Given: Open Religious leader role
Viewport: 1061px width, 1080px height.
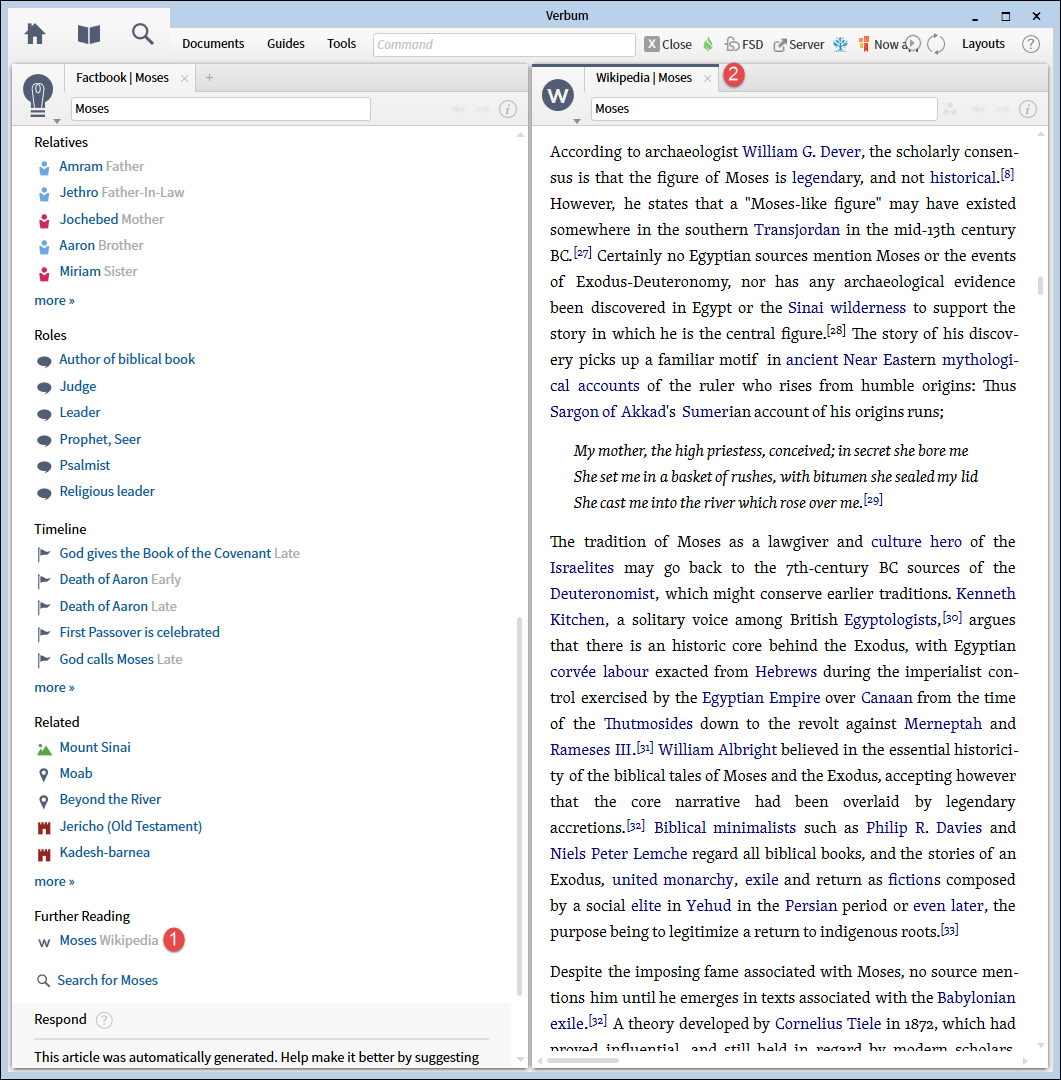Looking at the screenshot, I should pos(107,491).
